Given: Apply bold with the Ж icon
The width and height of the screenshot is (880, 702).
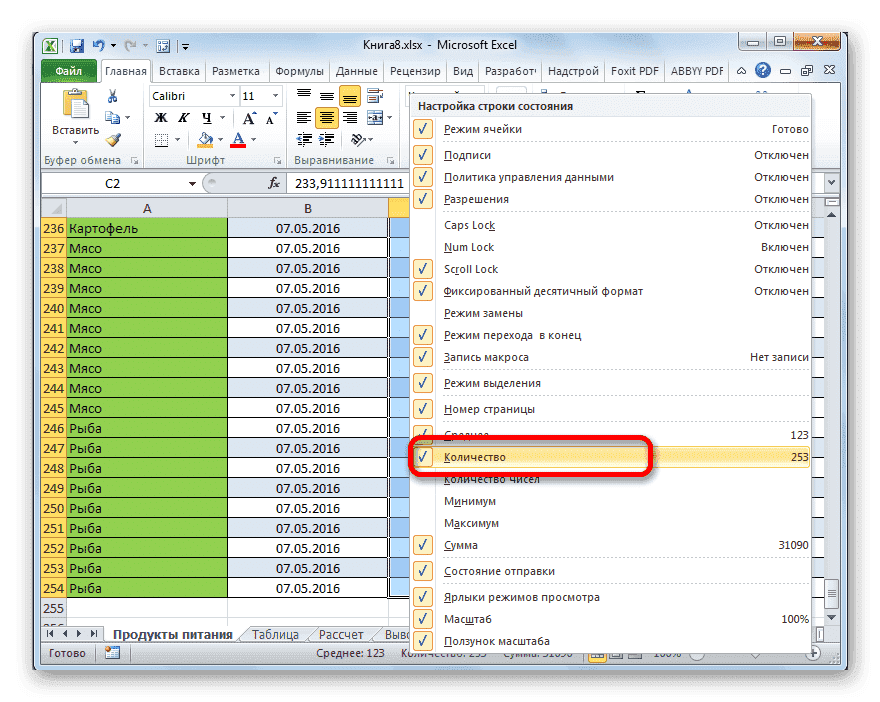Looking at the screenshot, I should point(160,117).
